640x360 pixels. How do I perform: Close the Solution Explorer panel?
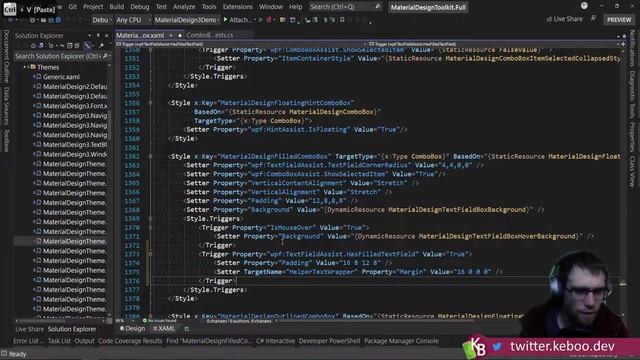point(107,36)
